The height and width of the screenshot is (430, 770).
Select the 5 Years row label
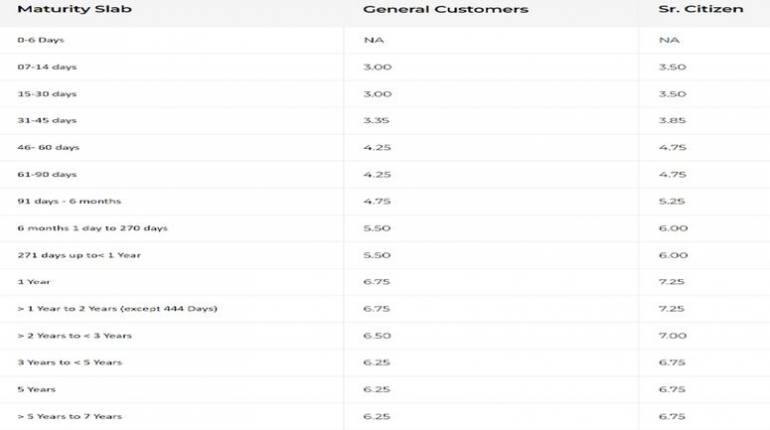tap(36, 390)
